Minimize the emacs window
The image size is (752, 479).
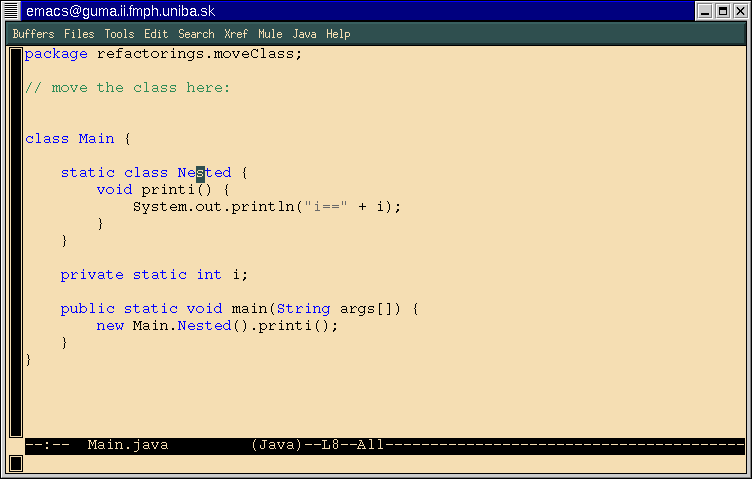pos(705,11)
